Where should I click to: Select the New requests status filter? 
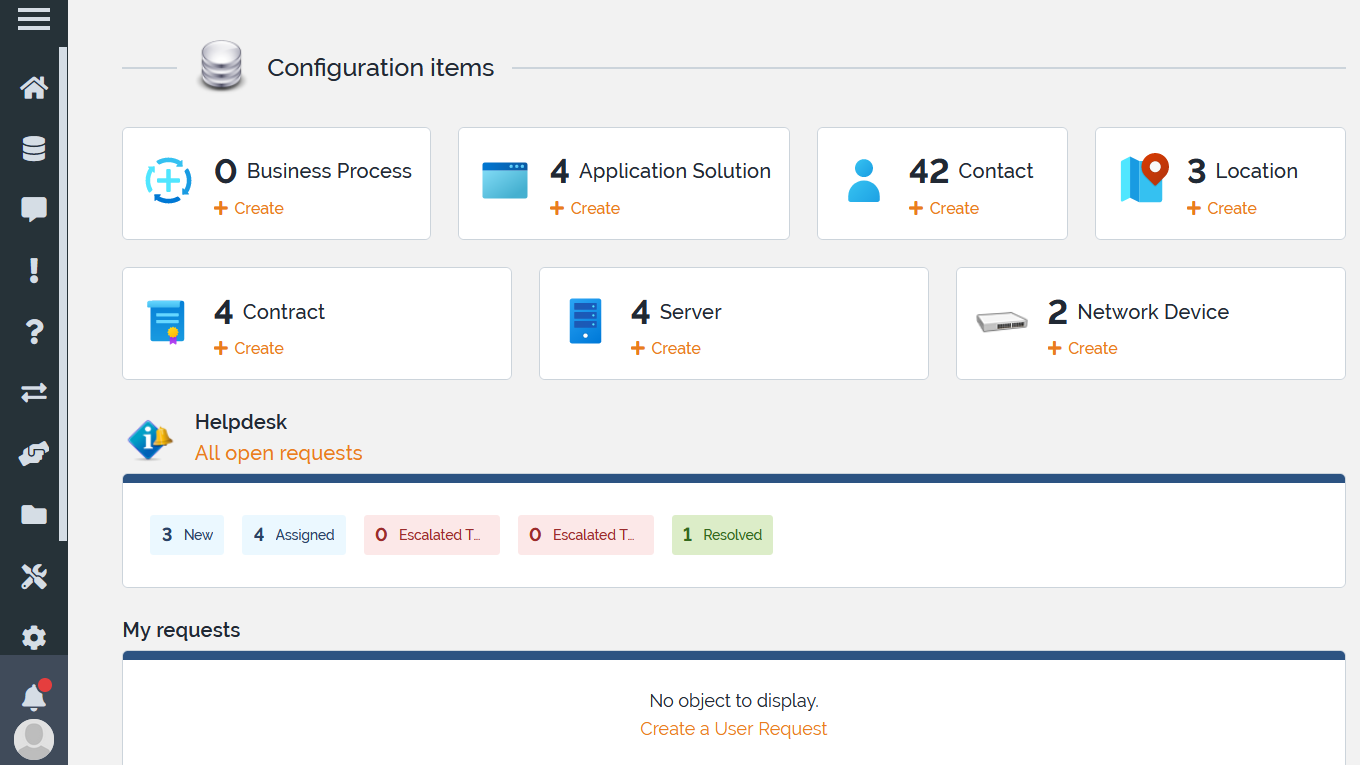click(x=186, y=535)
